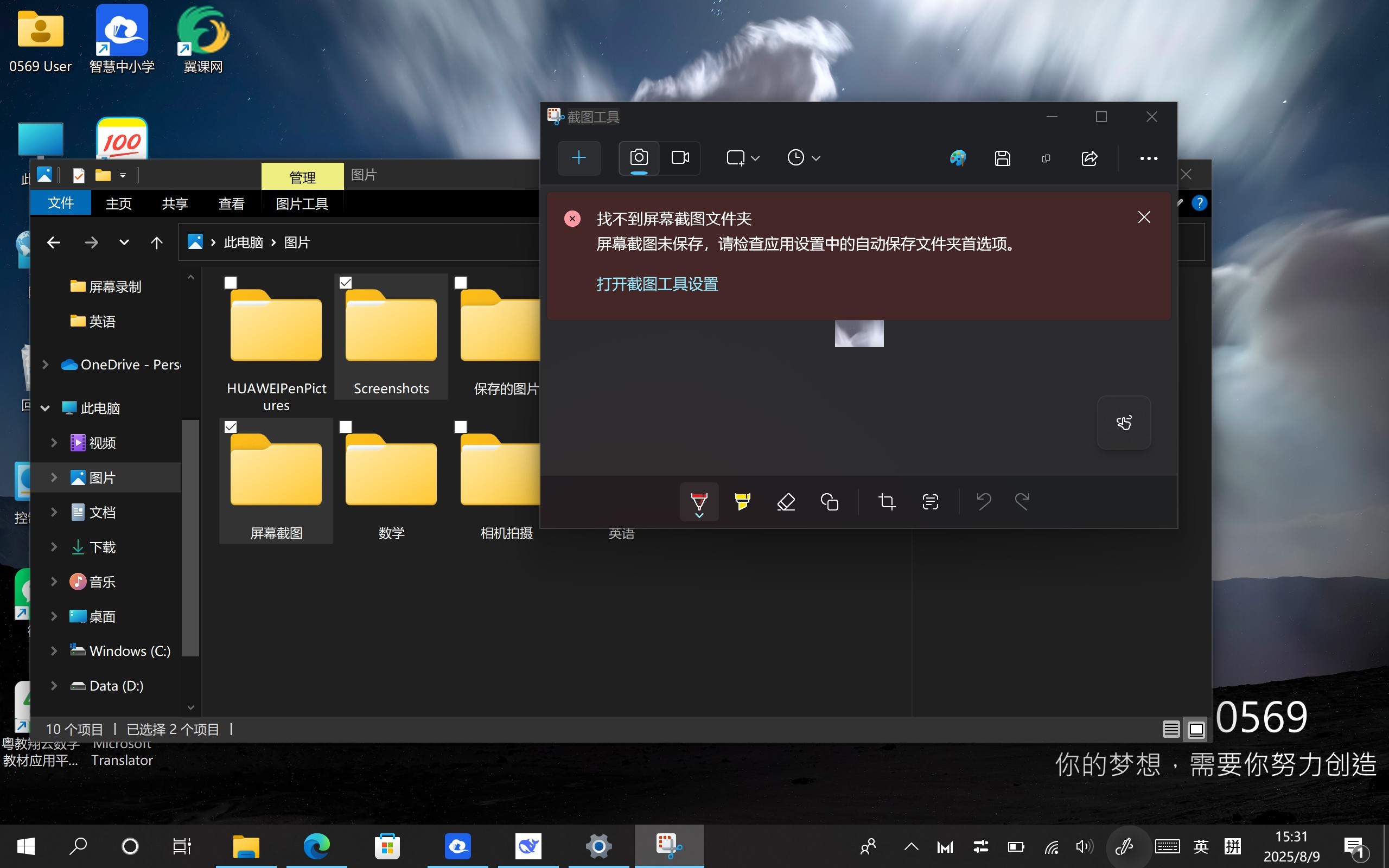Select the crop tool

[885, 501]
